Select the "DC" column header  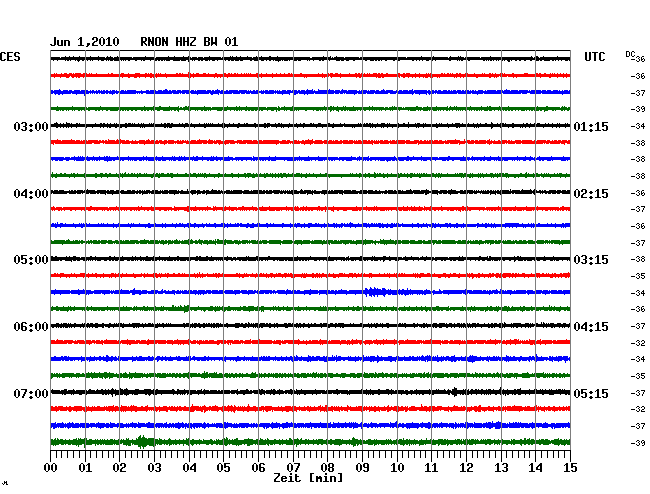[630, 54]
